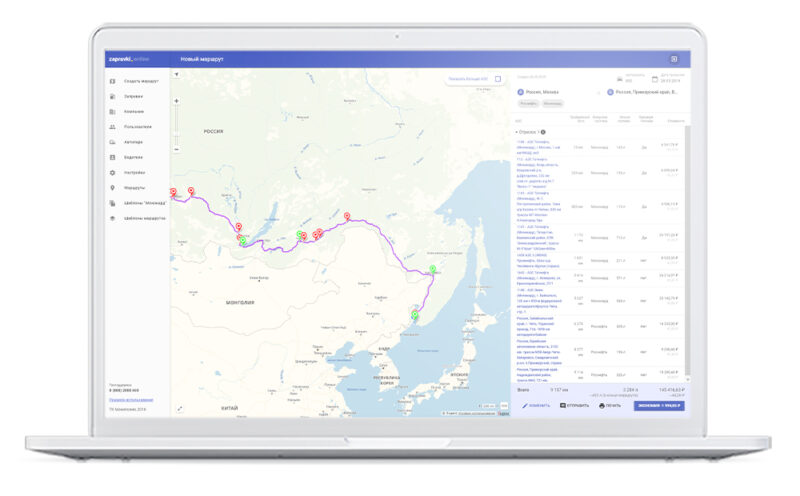Image resolution: width=800 pixels, height=496 pixels.
Task: Click the map zoom slider track
Action: click(176, 125)
